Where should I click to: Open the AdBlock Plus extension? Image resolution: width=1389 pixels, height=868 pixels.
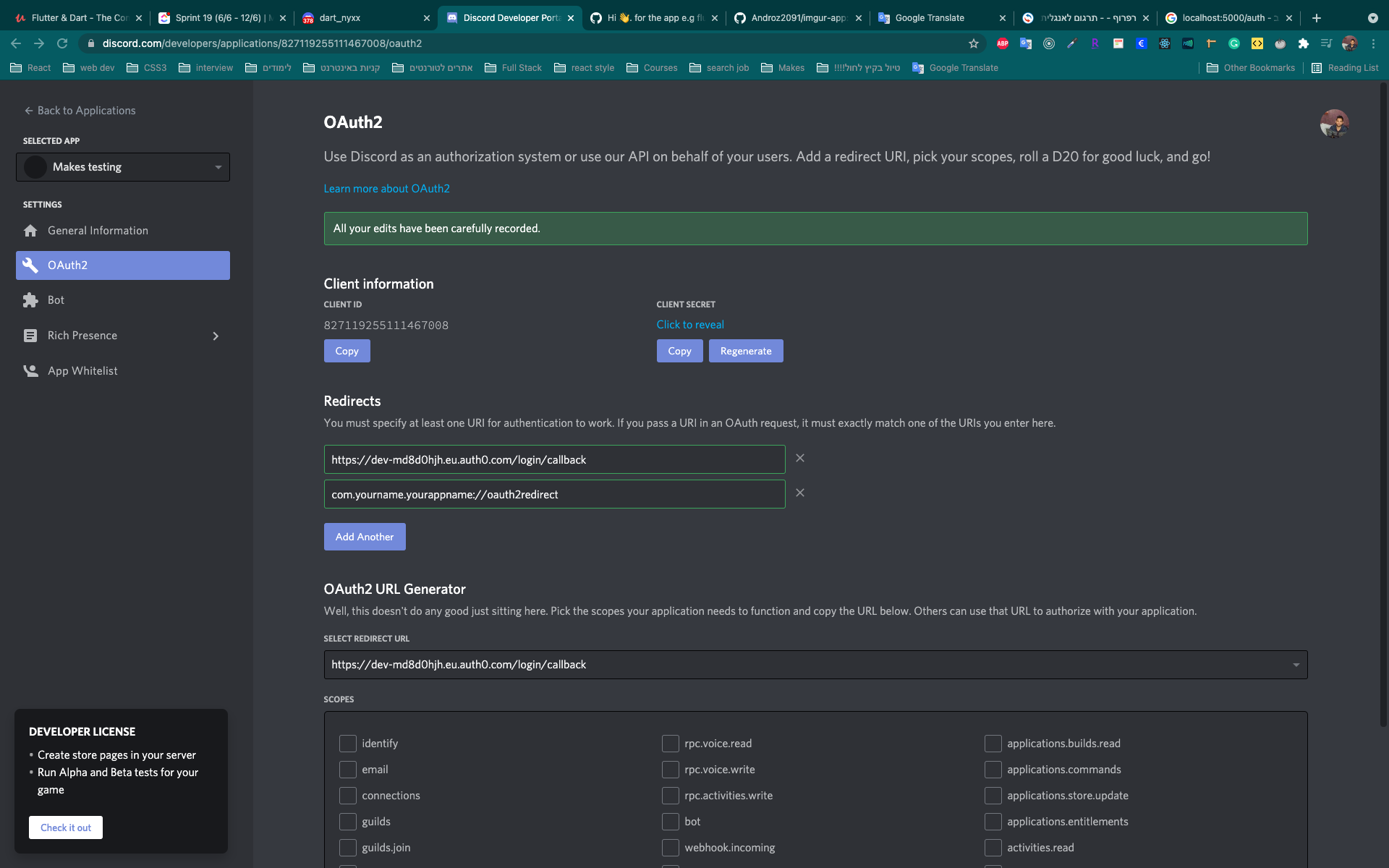(x=1003, y=43)
